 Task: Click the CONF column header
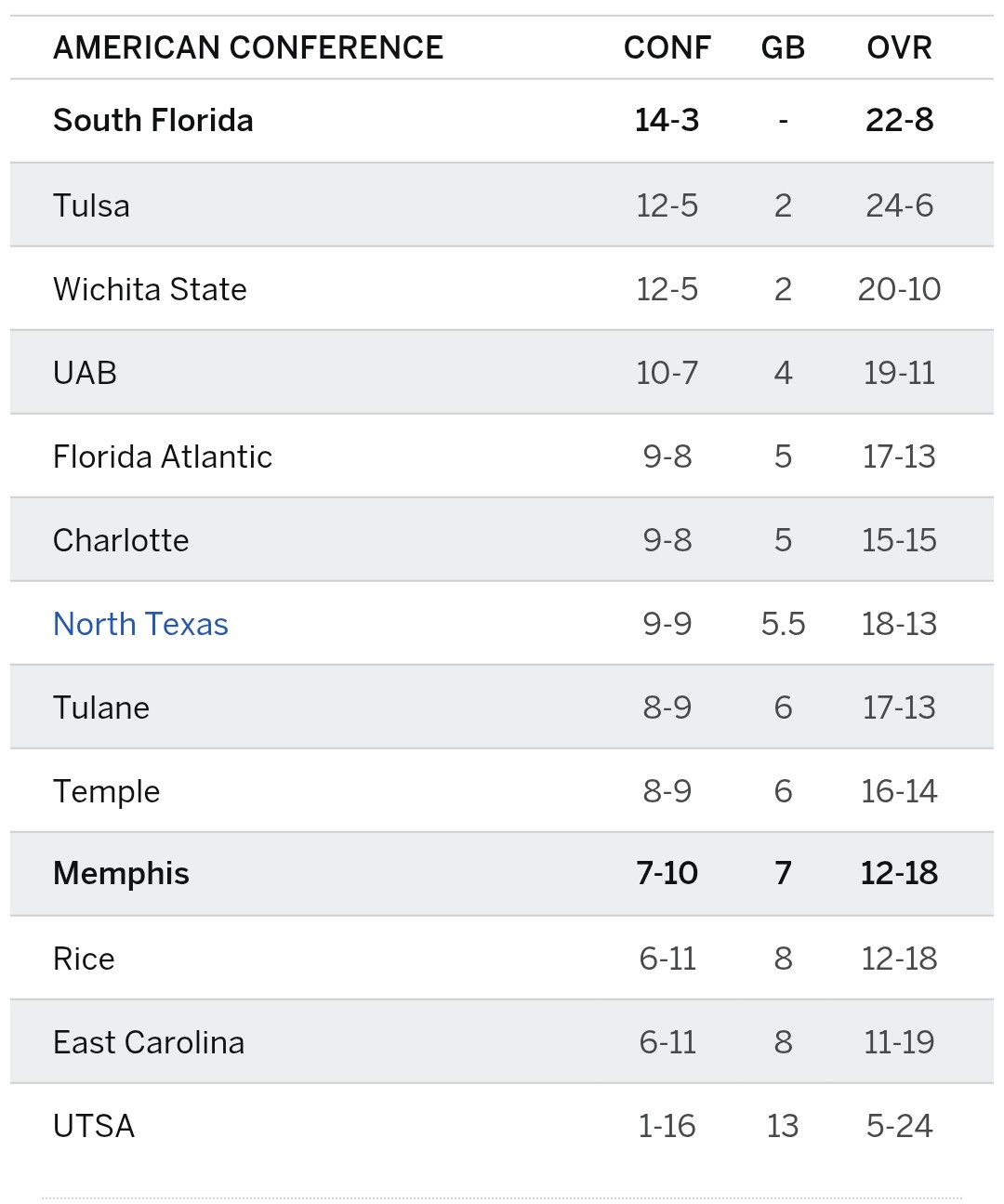(x=667, y=47)
